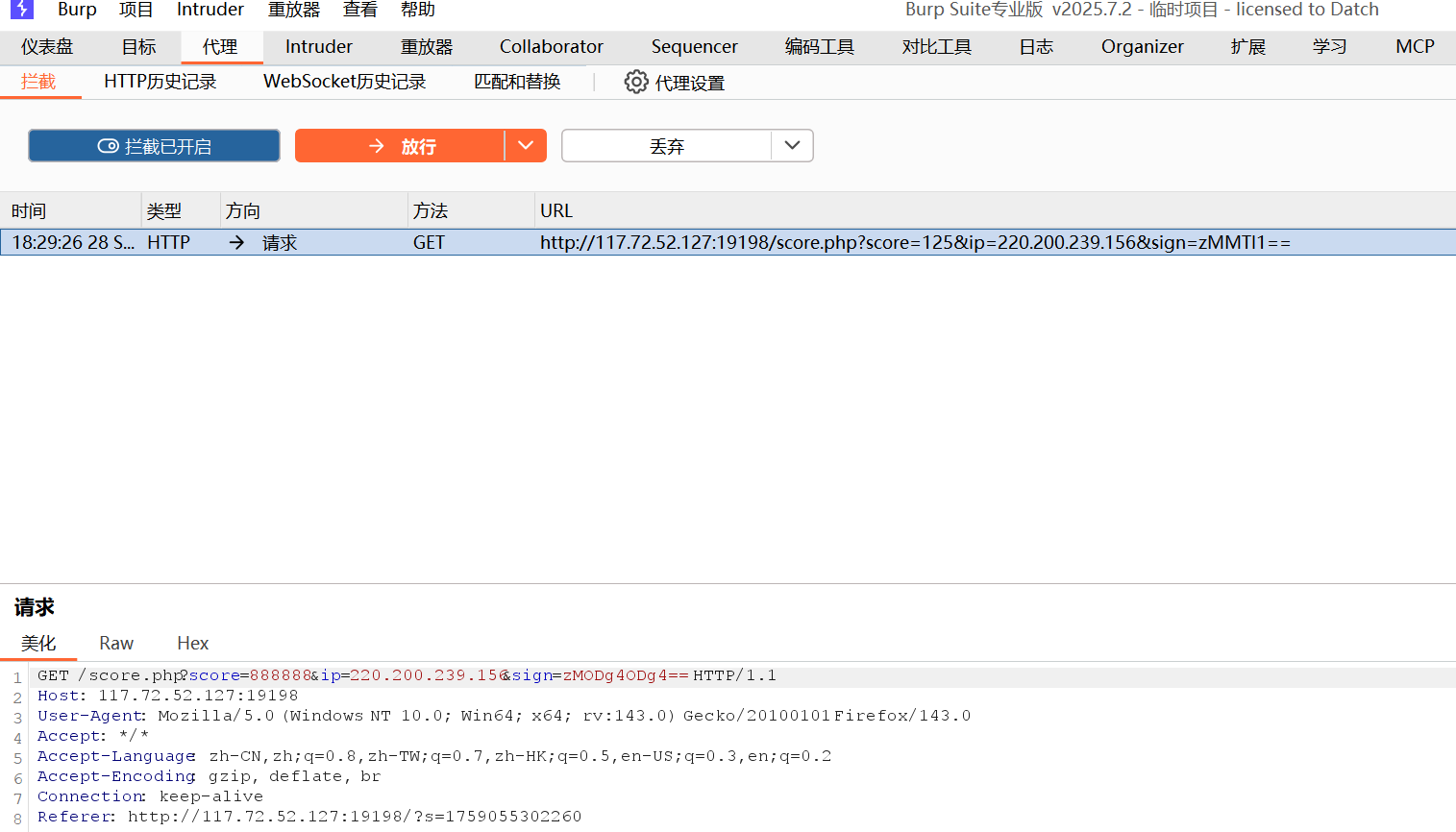Image resolution: width=1456 pixels, height=832 pixels.
Task: Click the 丢弃 drop button
Action: click(667, 146)
